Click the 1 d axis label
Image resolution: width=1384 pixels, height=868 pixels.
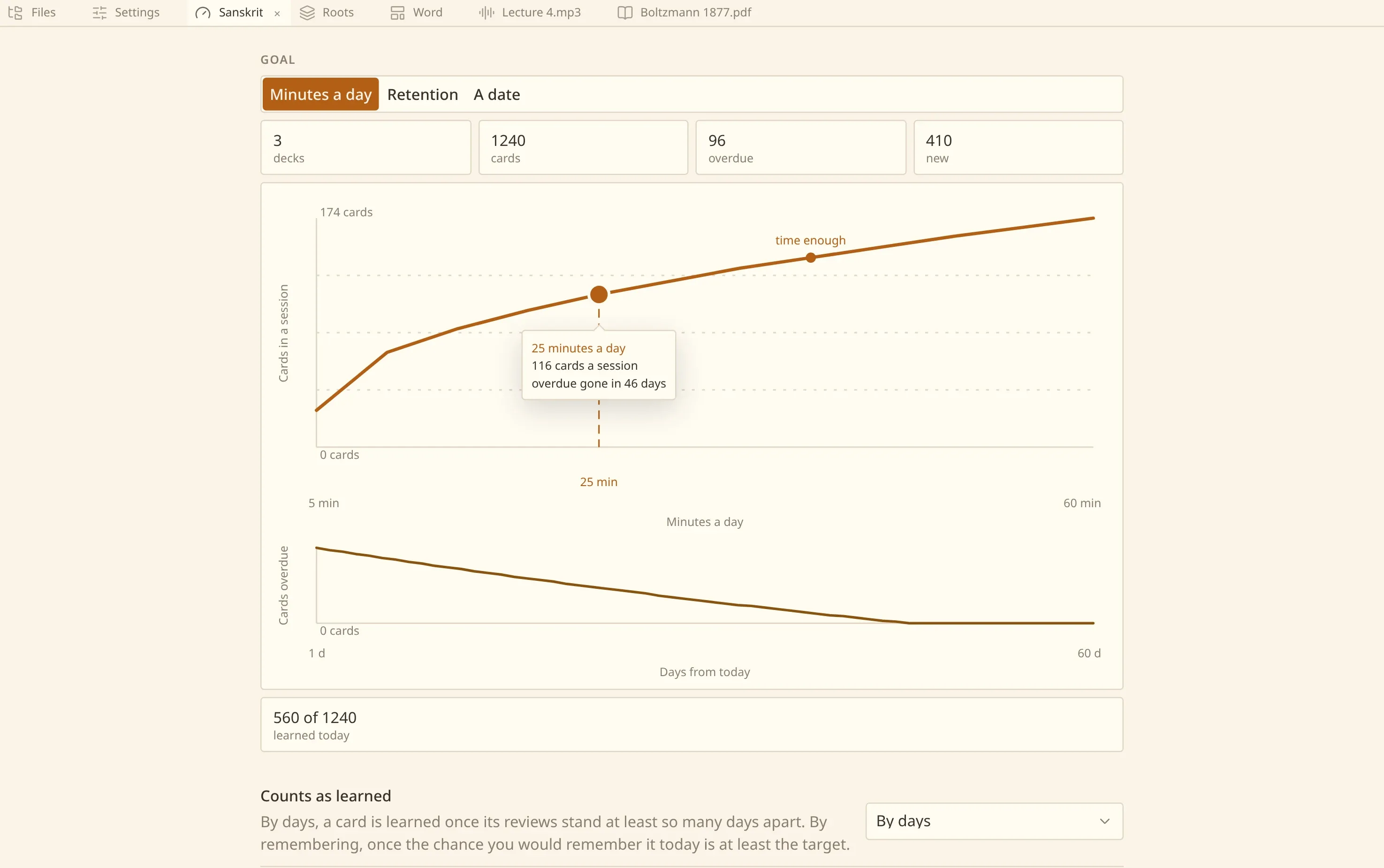317,653
